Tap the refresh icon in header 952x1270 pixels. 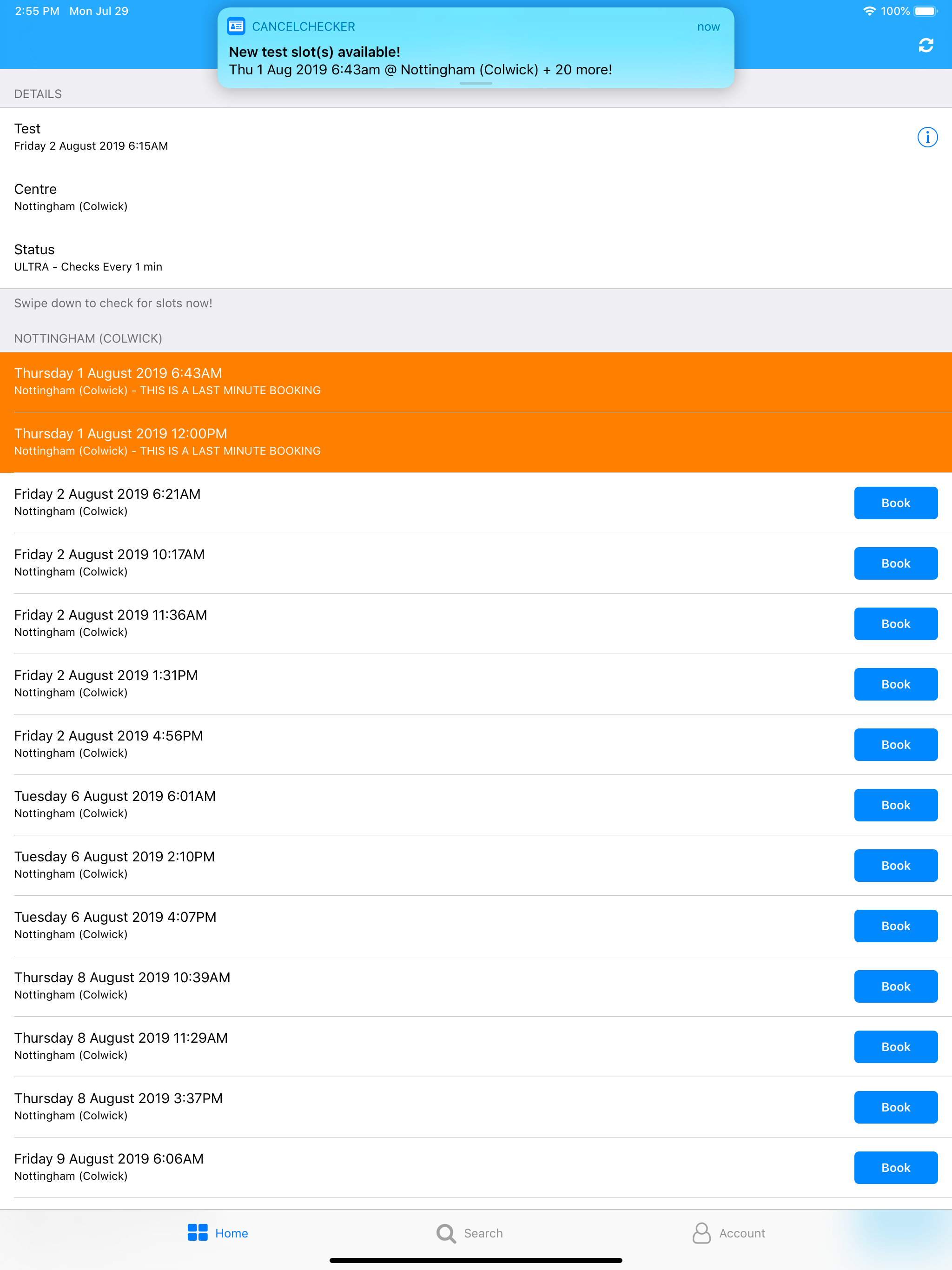926,46
